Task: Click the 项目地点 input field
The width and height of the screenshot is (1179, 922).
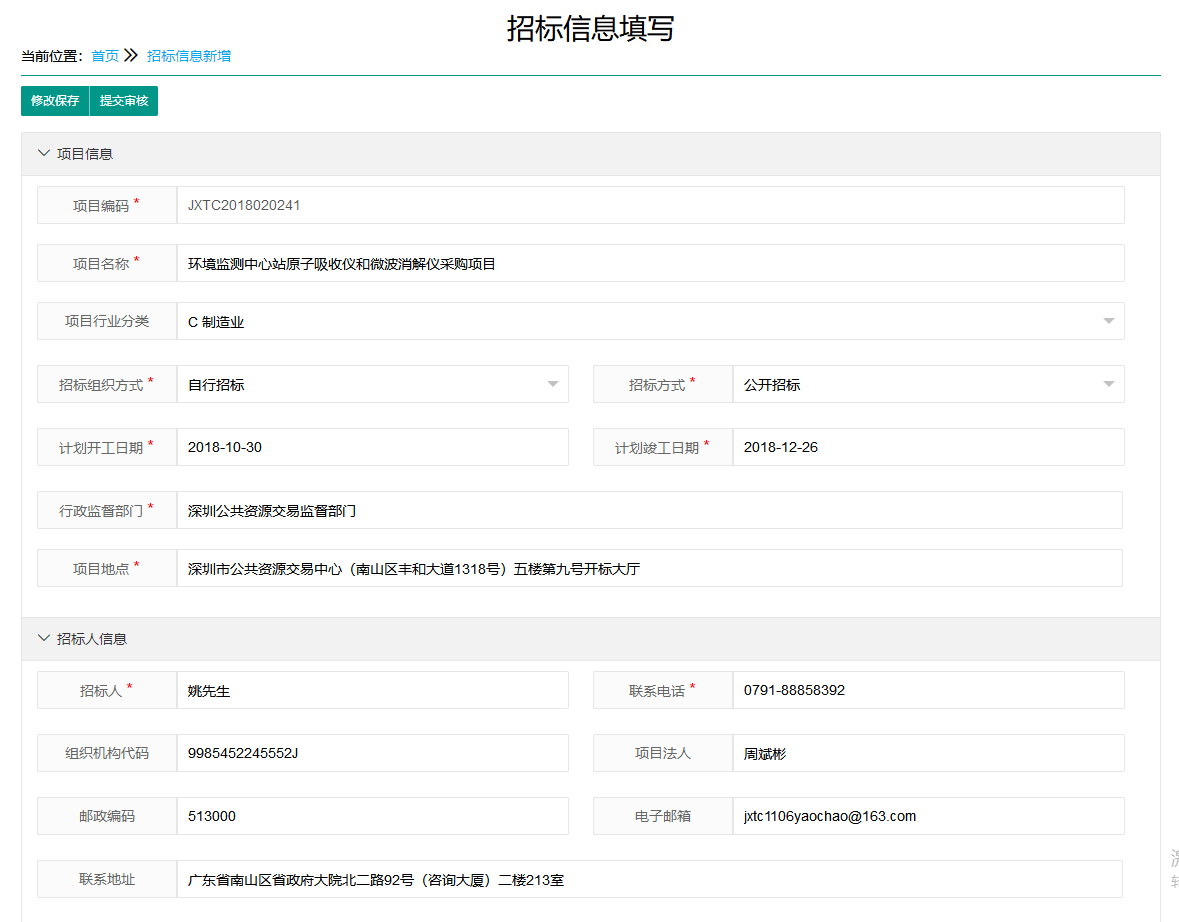Action: [650, 568]
